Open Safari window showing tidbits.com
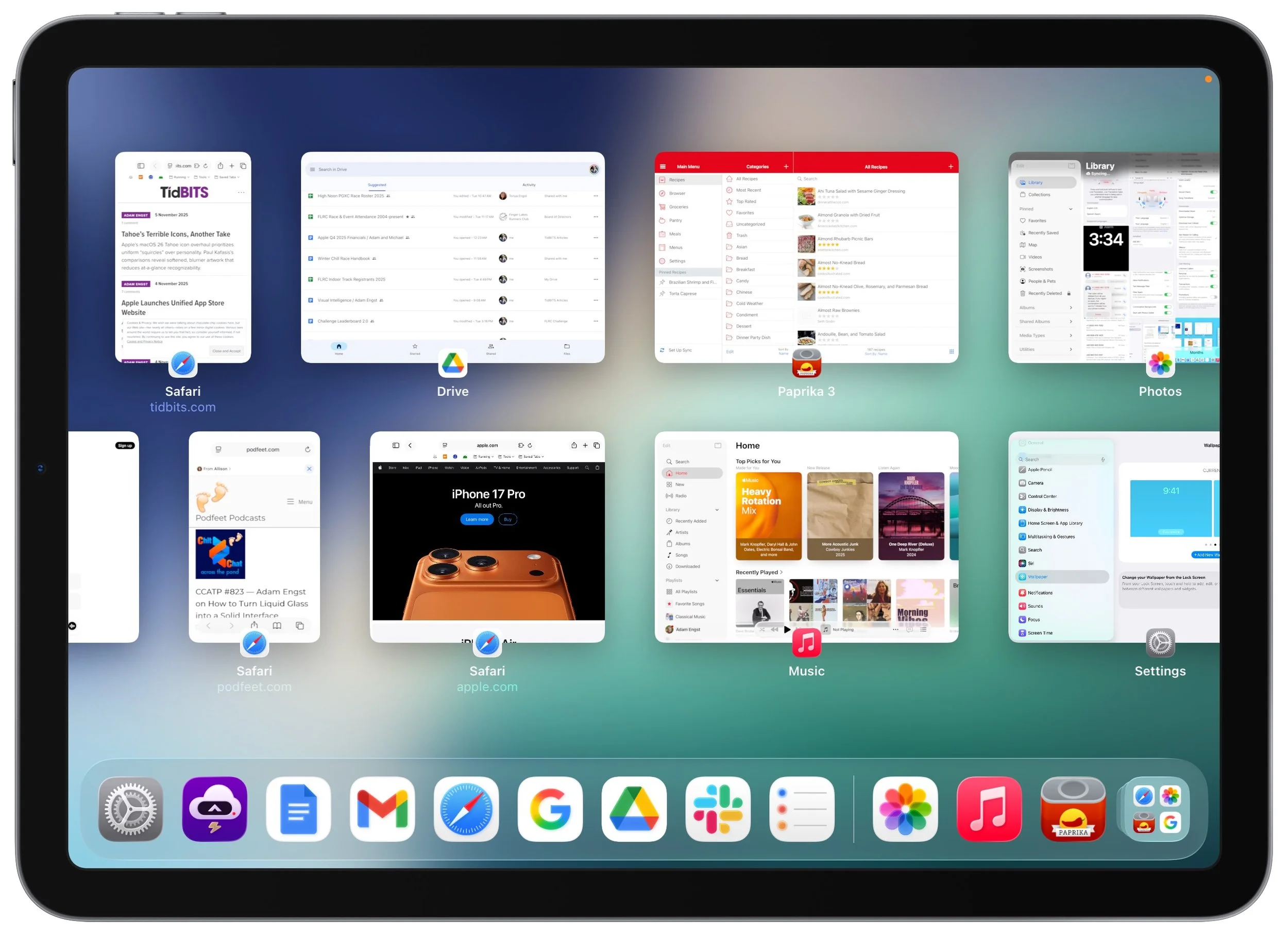This screenshot has height=937, width=1288. (183, 257)
